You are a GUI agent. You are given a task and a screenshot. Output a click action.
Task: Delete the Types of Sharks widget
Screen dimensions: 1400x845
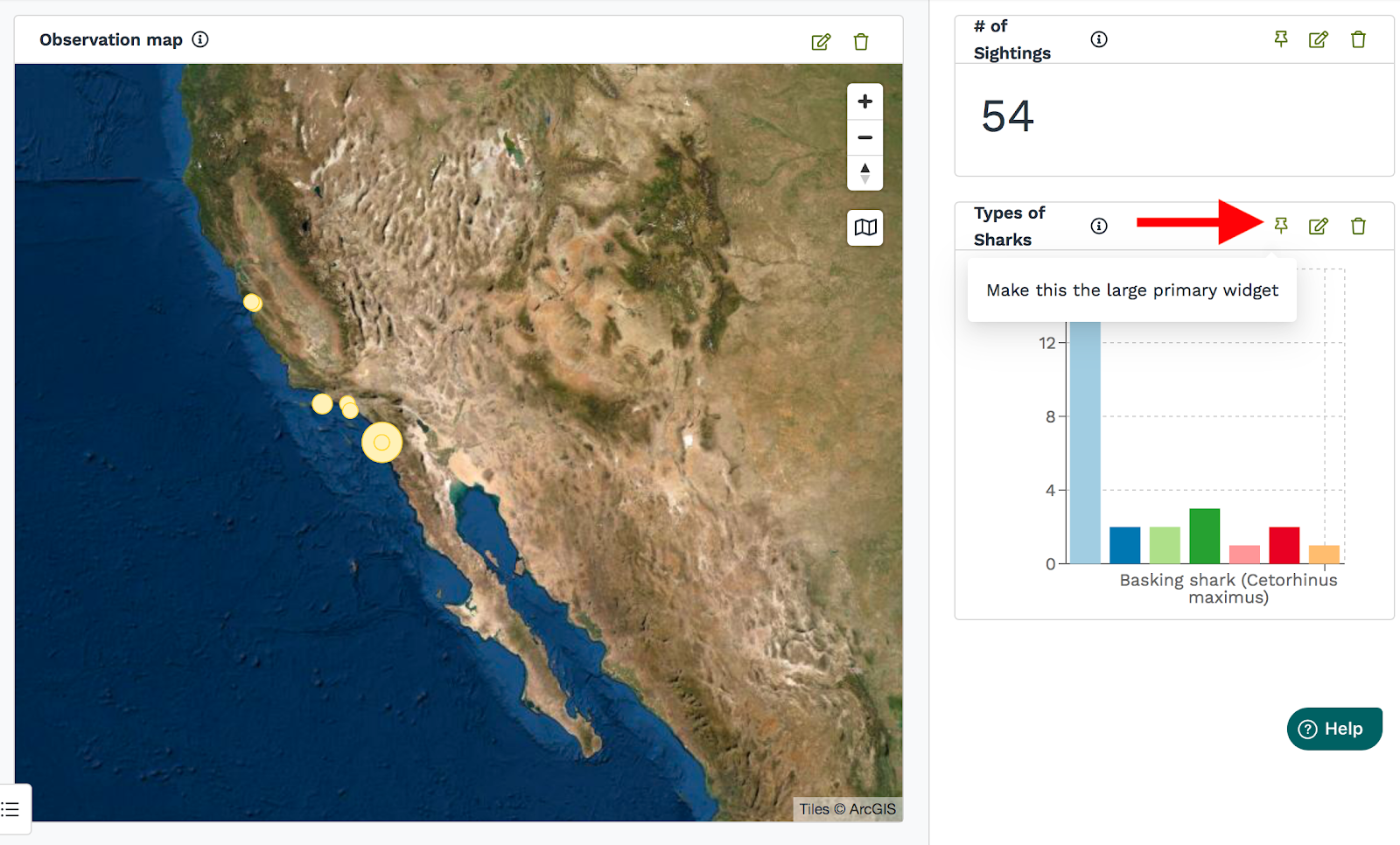(x=1358, y=227)
